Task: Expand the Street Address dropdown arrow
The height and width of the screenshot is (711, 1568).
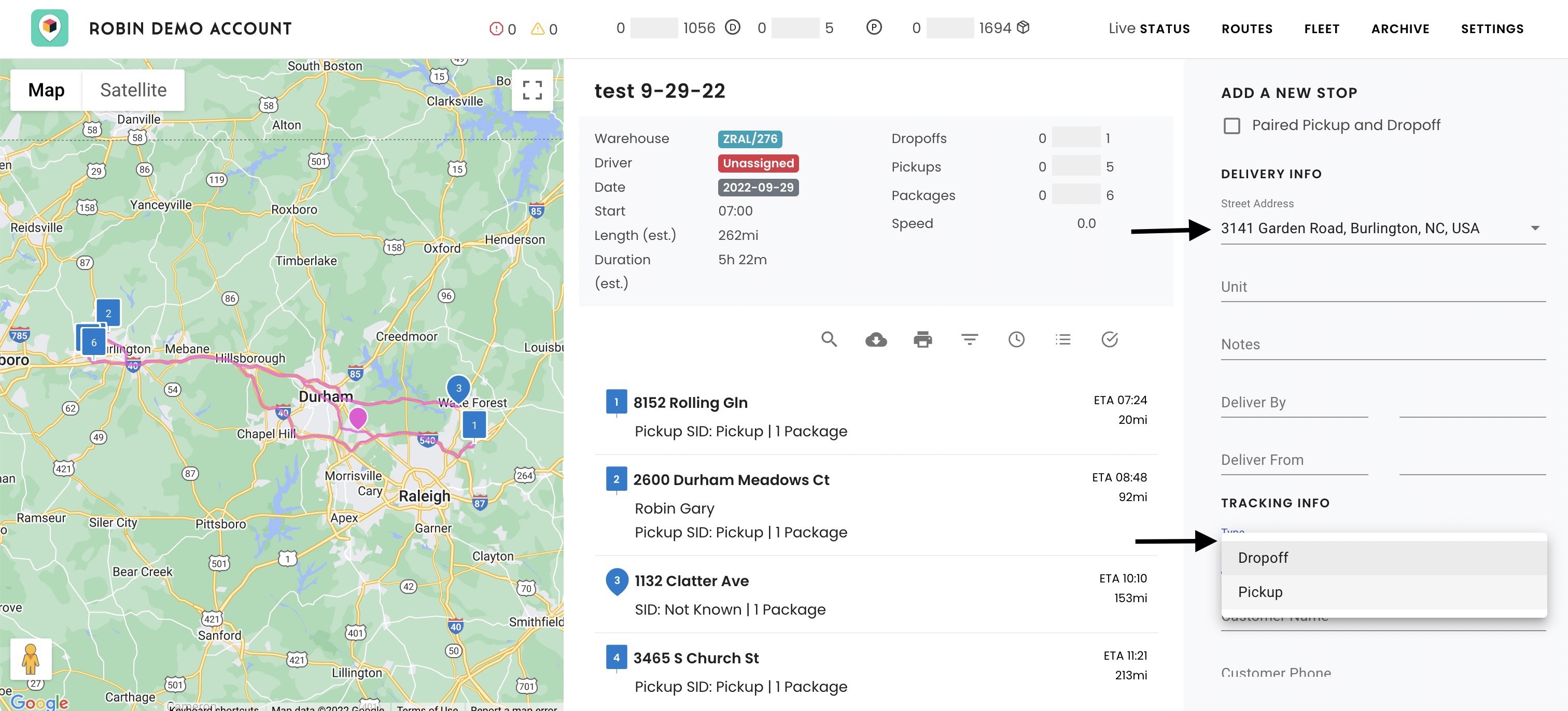Action: coord(1534,228)
